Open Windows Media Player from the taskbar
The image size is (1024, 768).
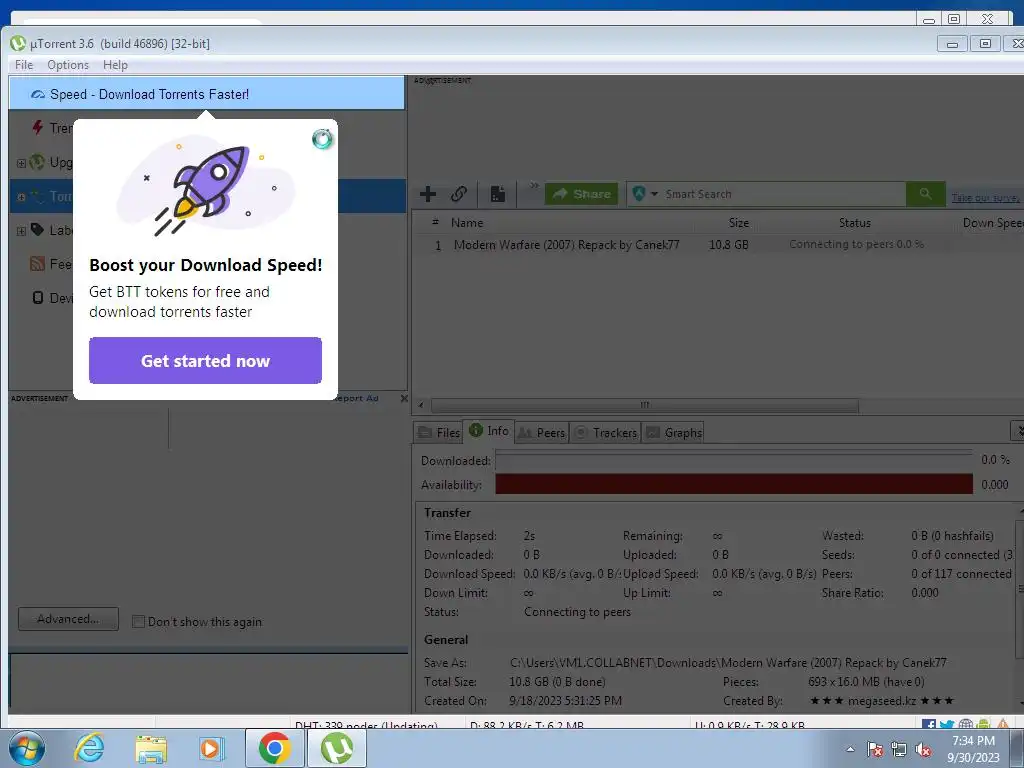click(x=211, y=748)
